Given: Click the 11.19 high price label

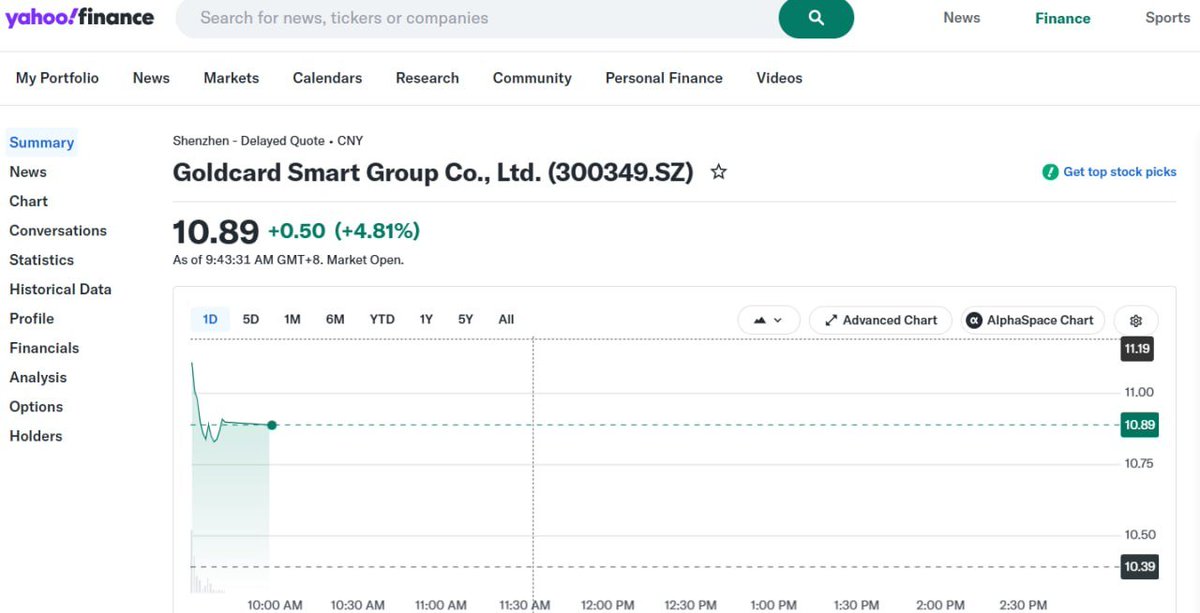Looking at the screenshot, I should 1137,349.
